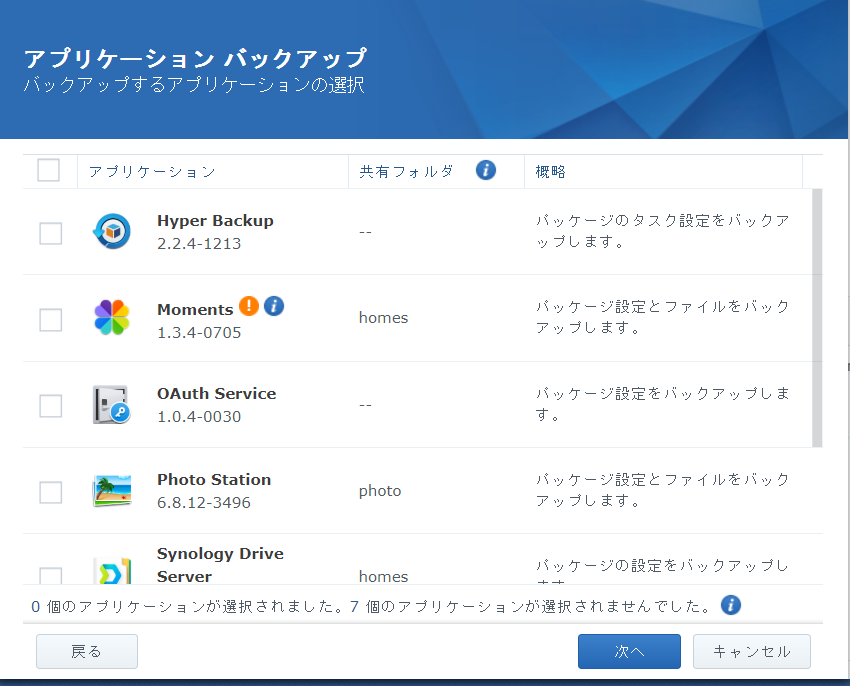Click the OAuth Service name text
This screenshot has width=850, height=686.
coord(216,394)
